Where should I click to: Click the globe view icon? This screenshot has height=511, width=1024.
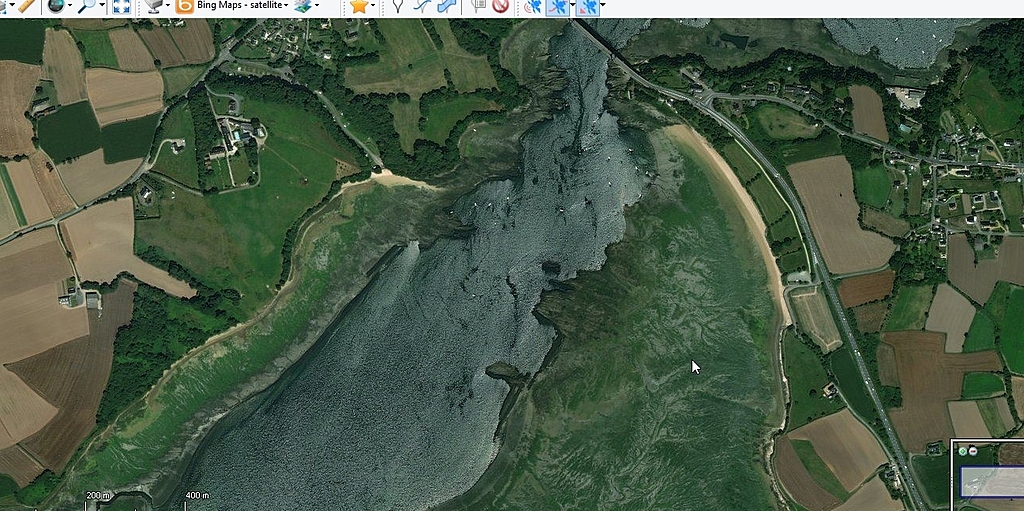[56, 6]
